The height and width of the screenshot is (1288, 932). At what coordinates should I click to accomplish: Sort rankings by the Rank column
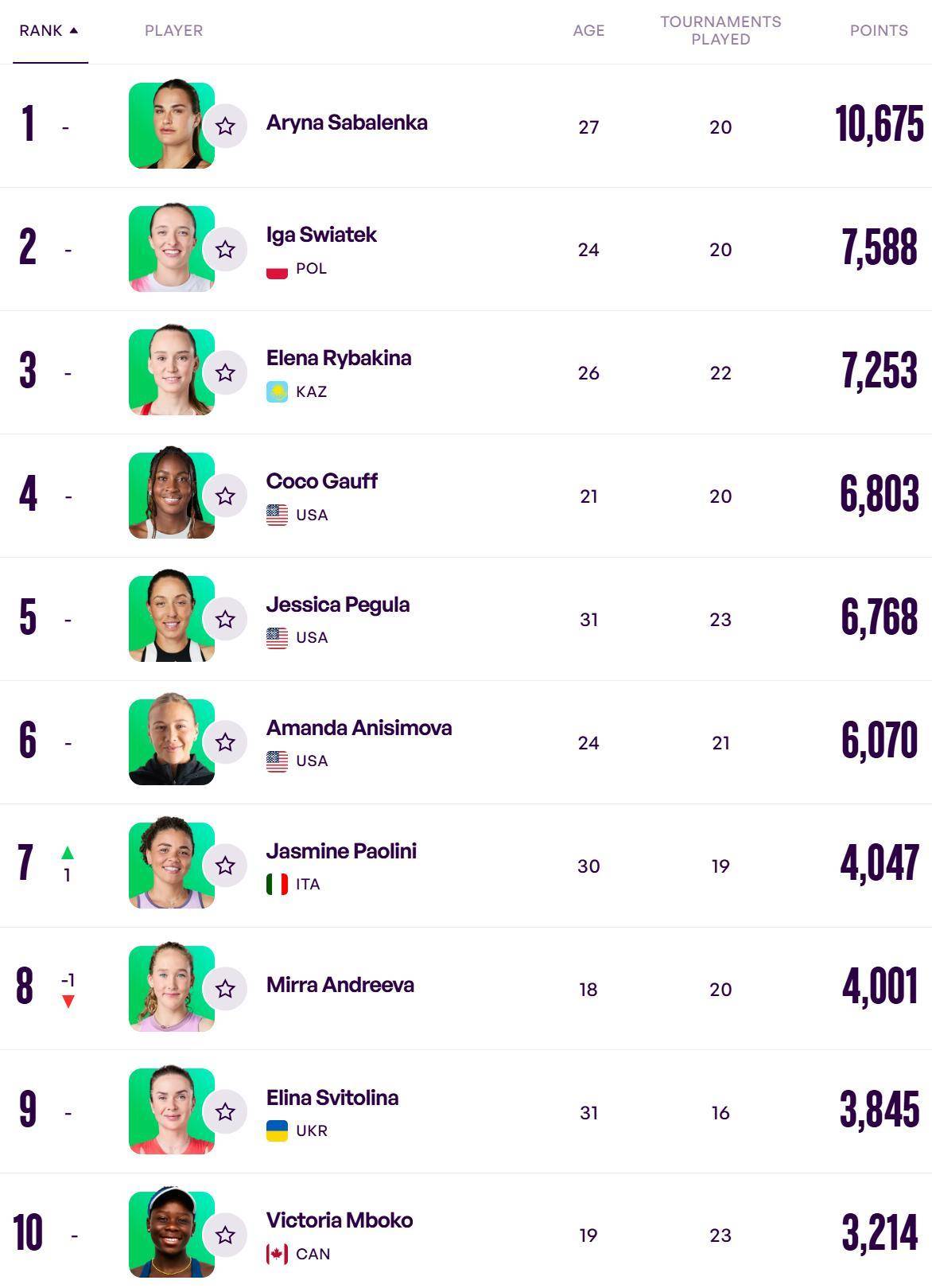tap(41, 30)
